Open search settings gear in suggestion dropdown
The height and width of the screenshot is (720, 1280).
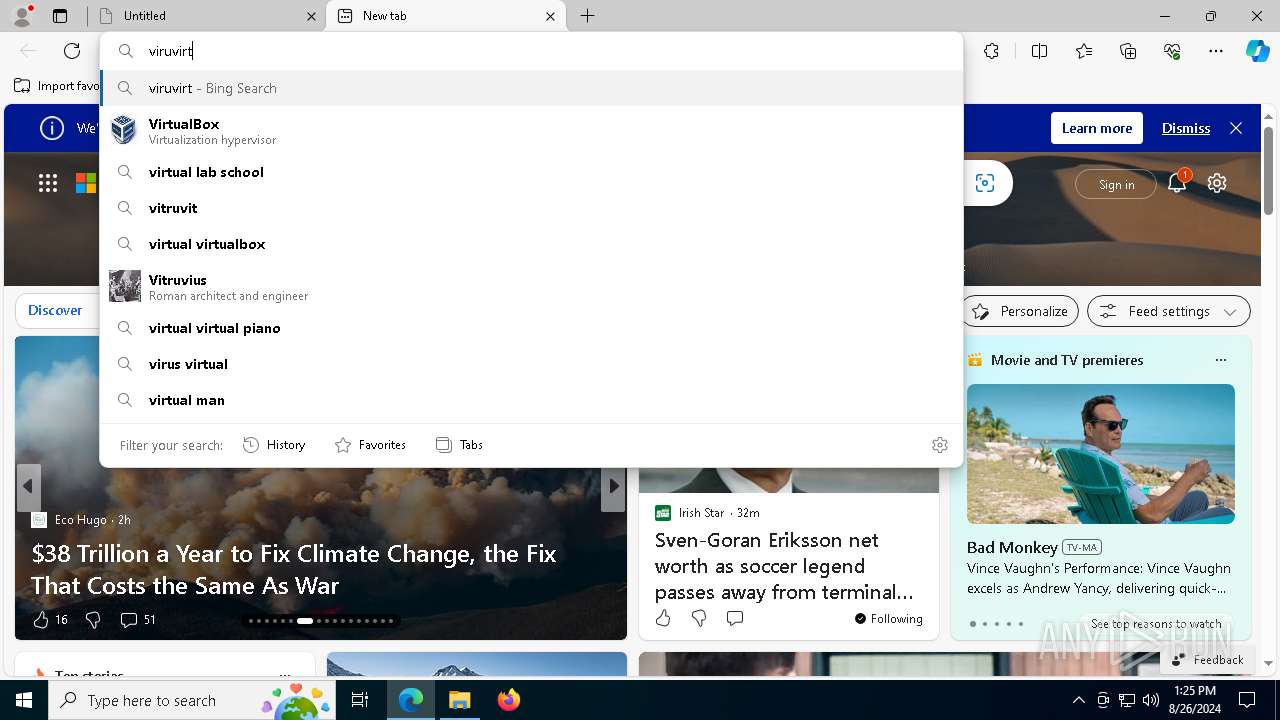939,445
